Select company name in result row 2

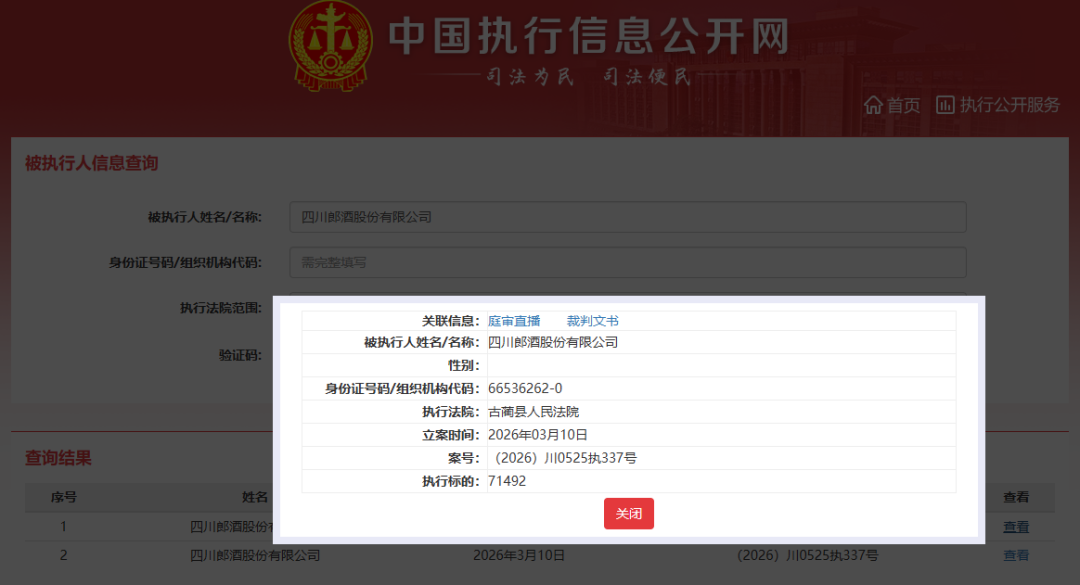pos(255,555)
